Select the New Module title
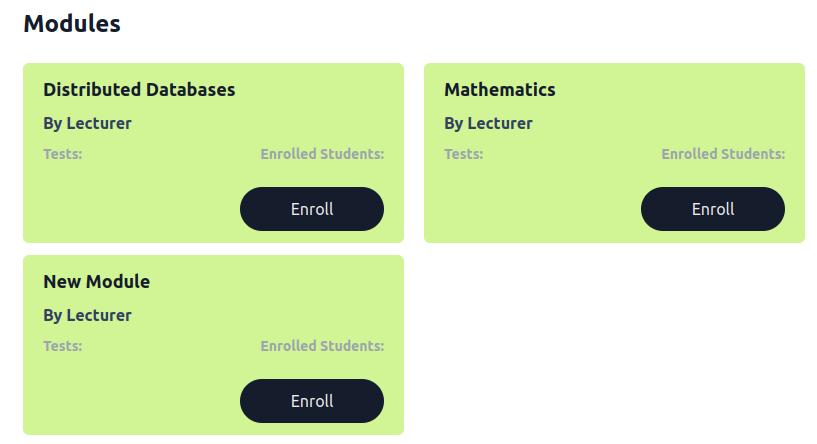817x444 pixels. 96,282
